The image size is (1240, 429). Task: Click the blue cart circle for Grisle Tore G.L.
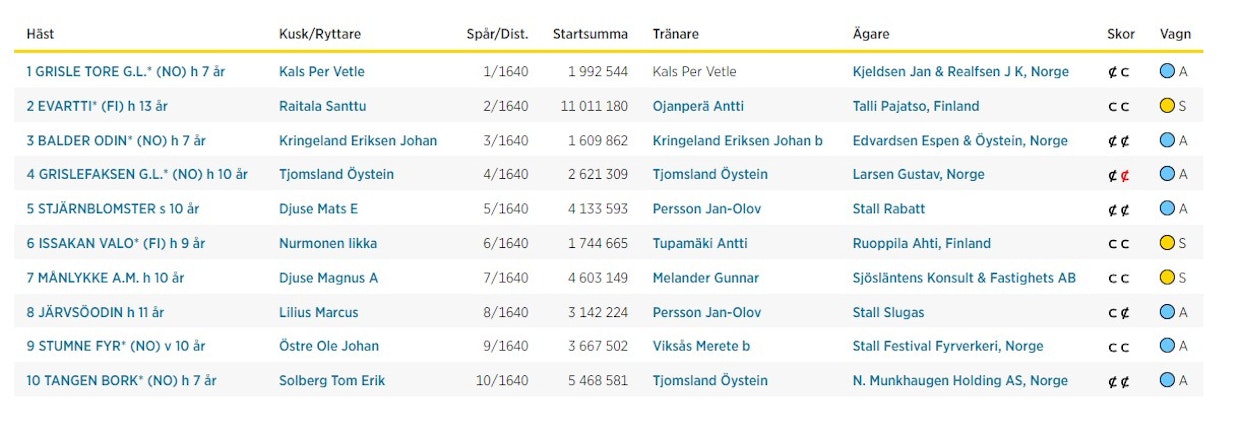(1166, 72)
